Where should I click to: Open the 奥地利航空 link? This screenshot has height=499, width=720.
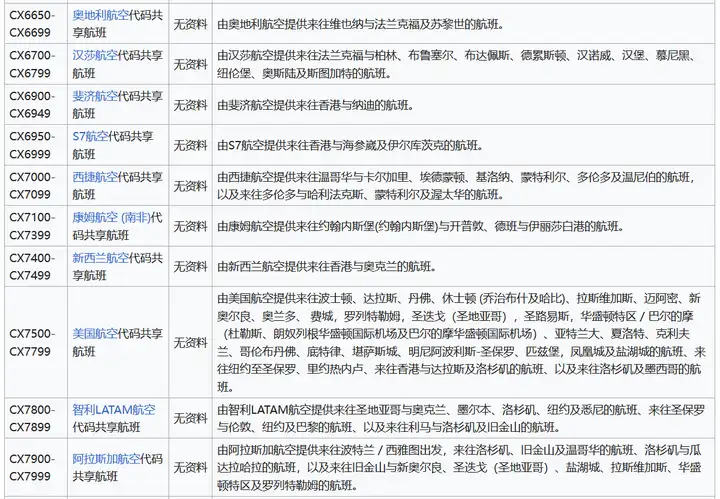[100, 15]
